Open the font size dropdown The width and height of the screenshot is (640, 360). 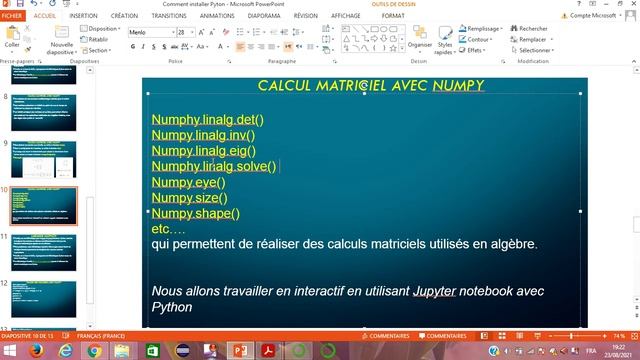(192, 32)
